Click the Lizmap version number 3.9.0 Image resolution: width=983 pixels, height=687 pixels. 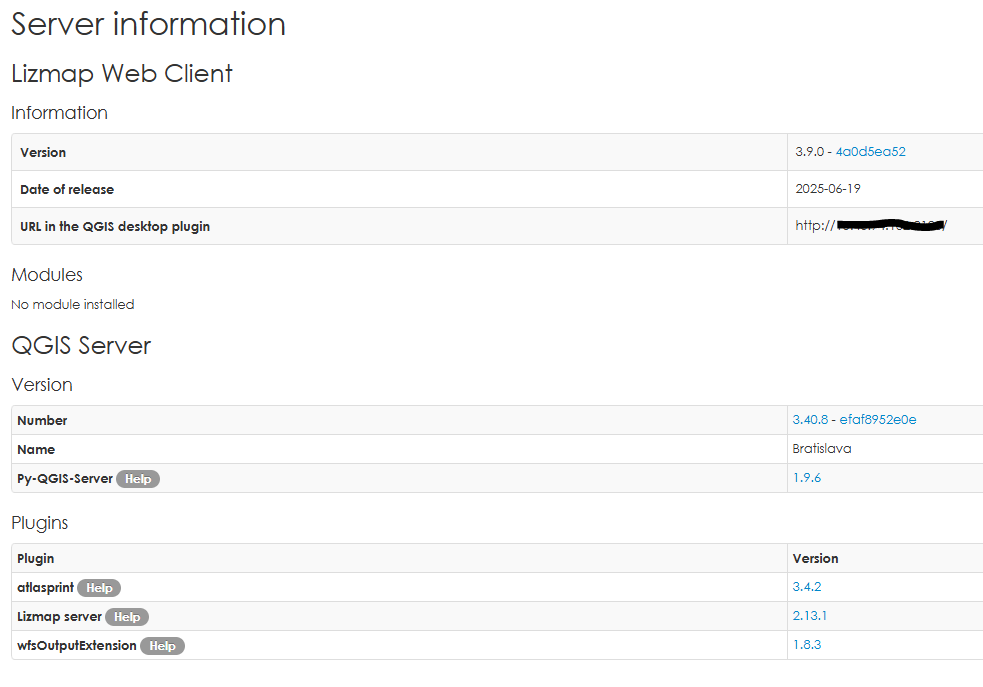click(809, 152)
